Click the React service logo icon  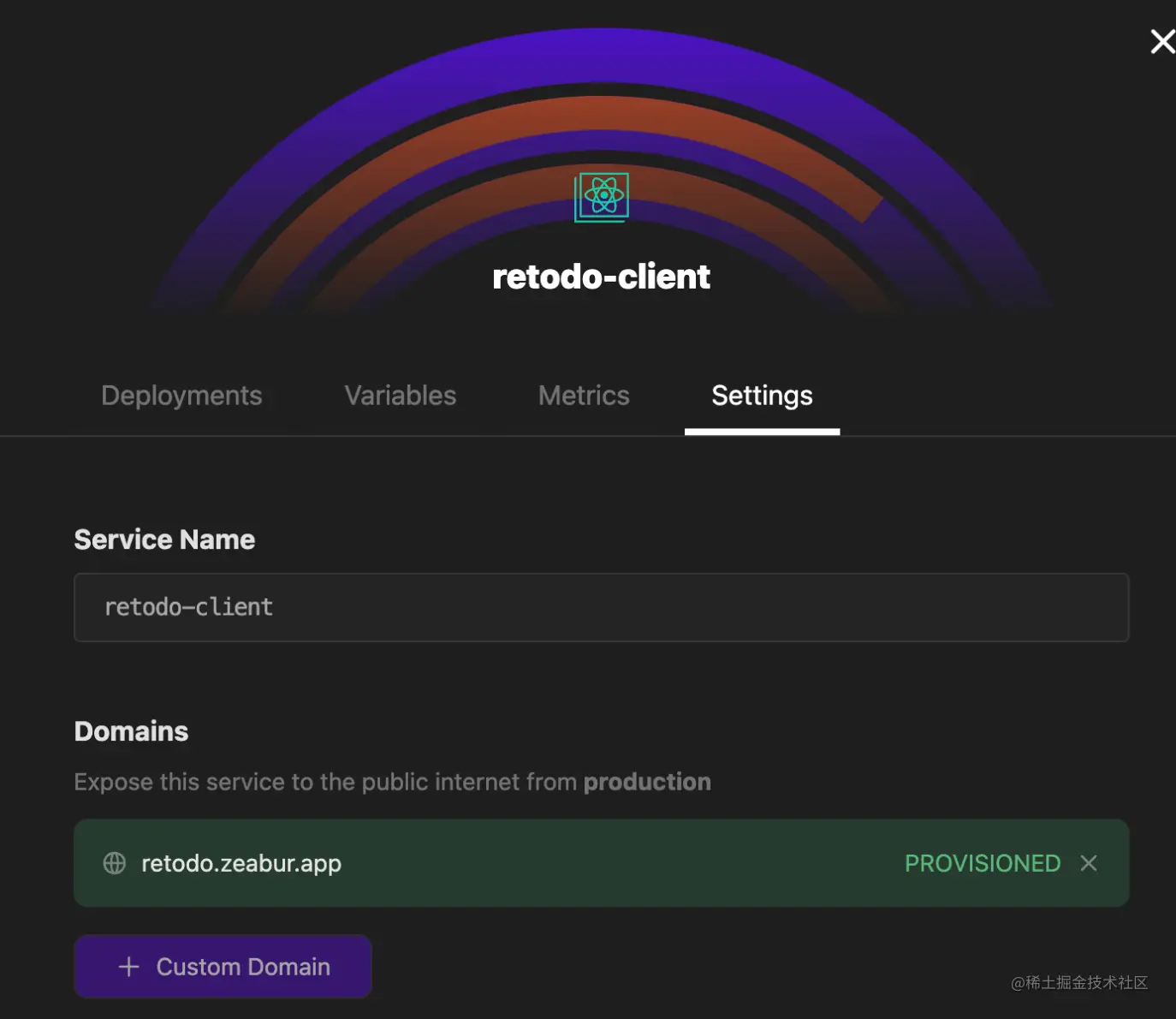(602, 197)
